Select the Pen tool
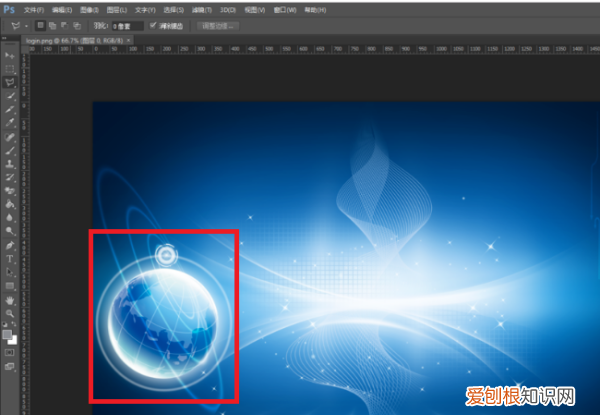This screenshot has width=600, height=415. click(x=10, y=246)
